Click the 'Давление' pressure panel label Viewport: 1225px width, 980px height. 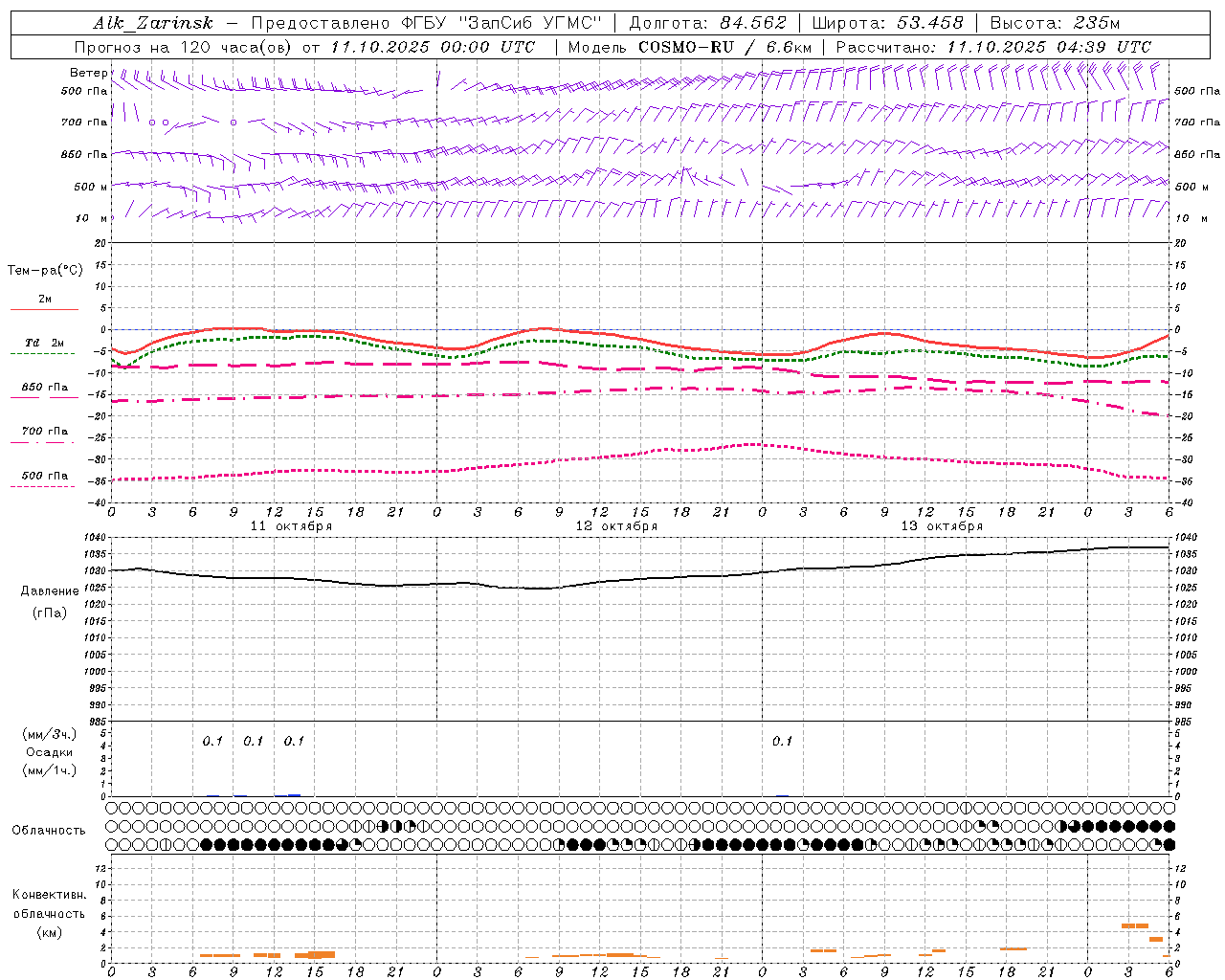point(50,591)
